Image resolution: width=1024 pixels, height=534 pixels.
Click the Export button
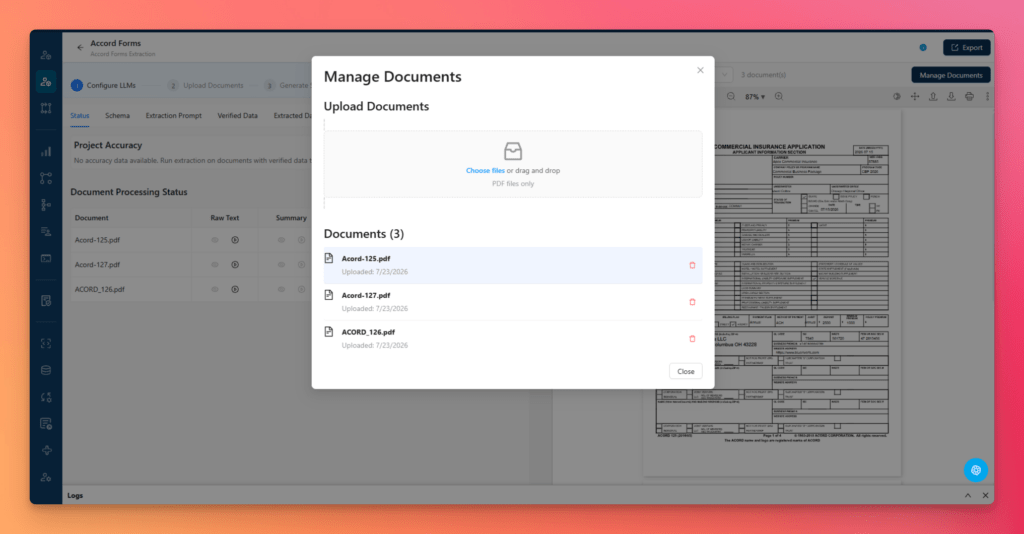click(x=967, y=48)
